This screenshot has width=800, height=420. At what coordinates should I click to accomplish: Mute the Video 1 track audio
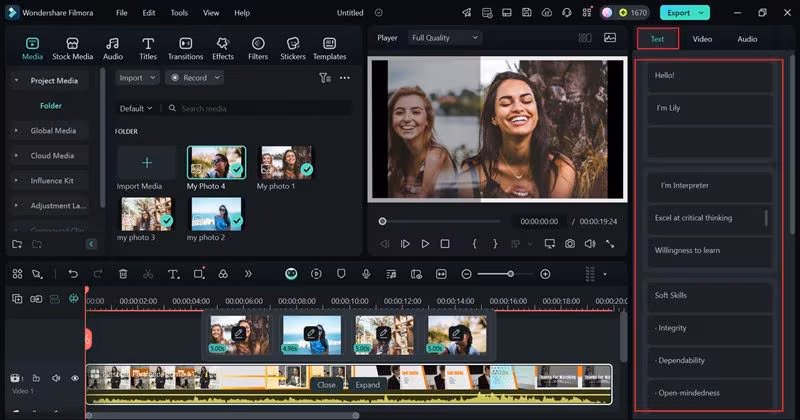[55, 378]
